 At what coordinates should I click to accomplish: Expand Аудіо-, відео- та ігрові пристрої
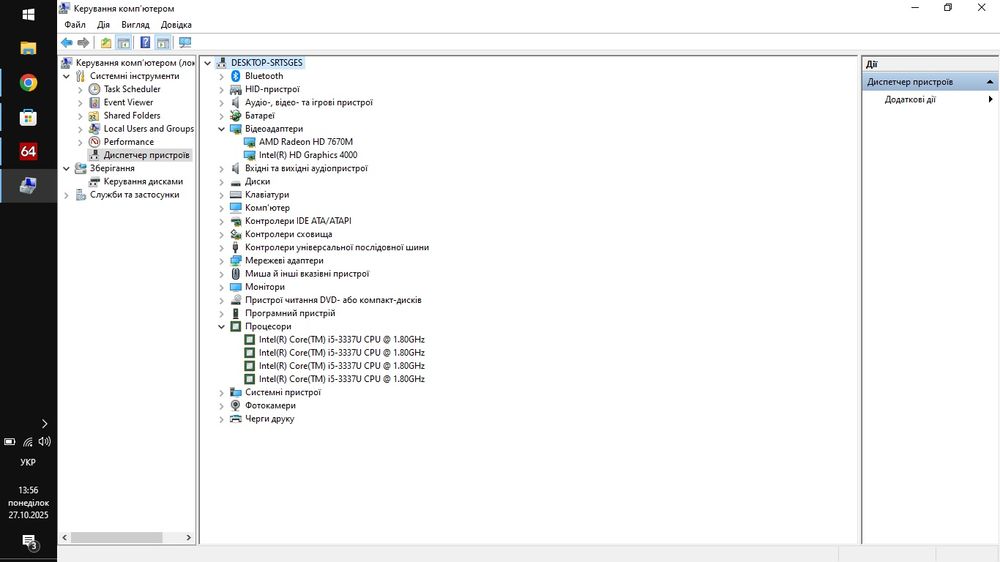(221, 103)
